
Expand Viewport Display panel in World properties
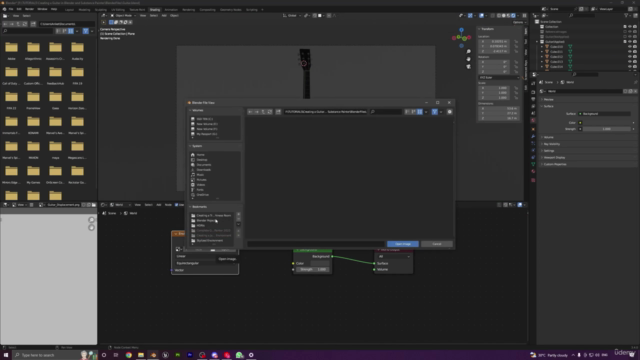point(554,158)
